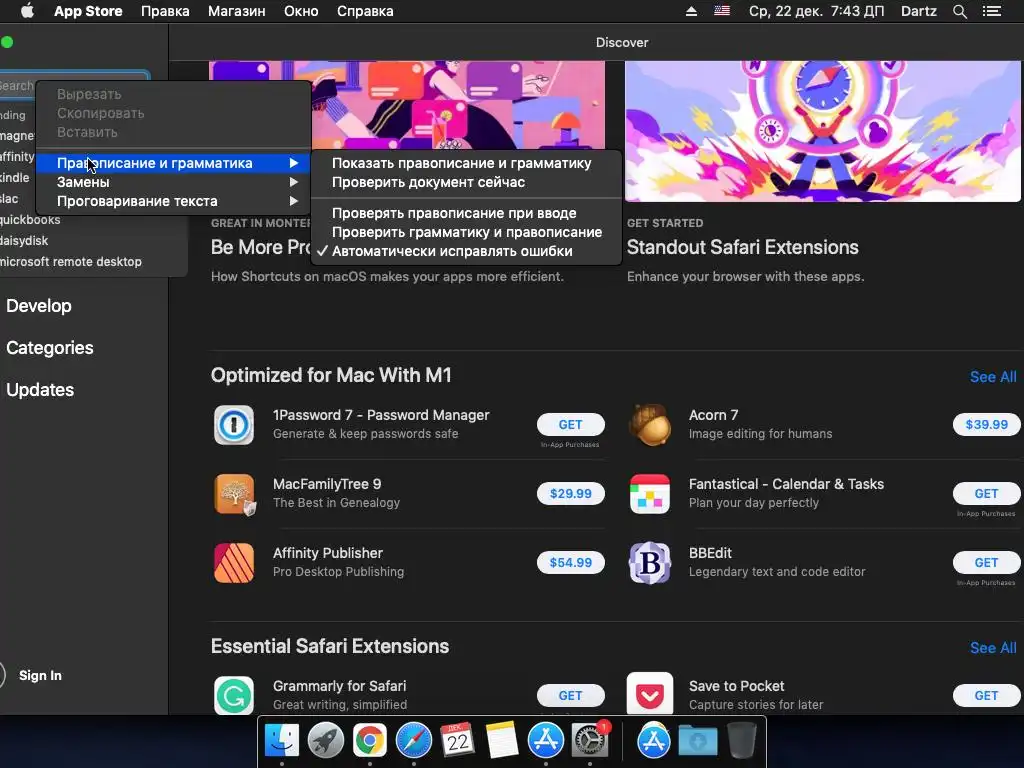Open the Standout Safari Extensions banner

(823, 131)
